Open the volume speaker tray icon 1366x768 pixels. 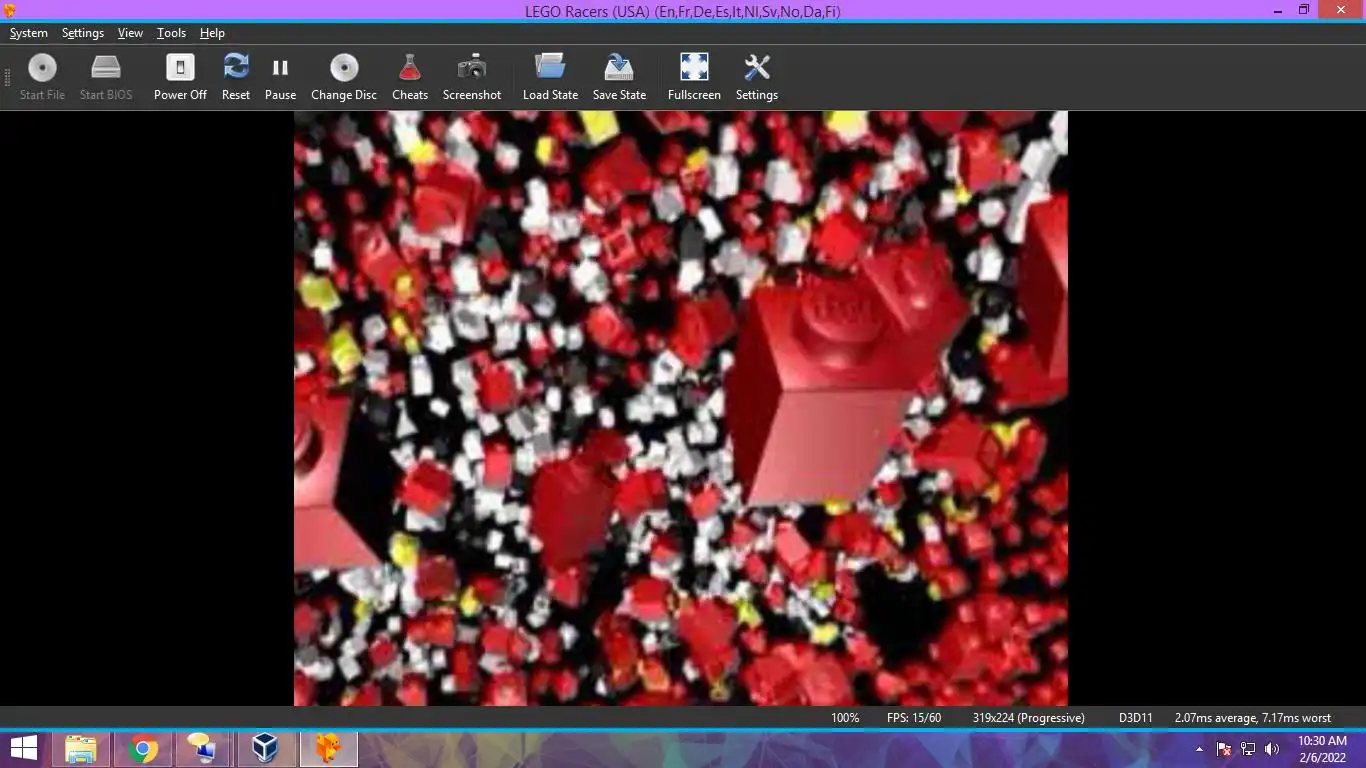1272,749
